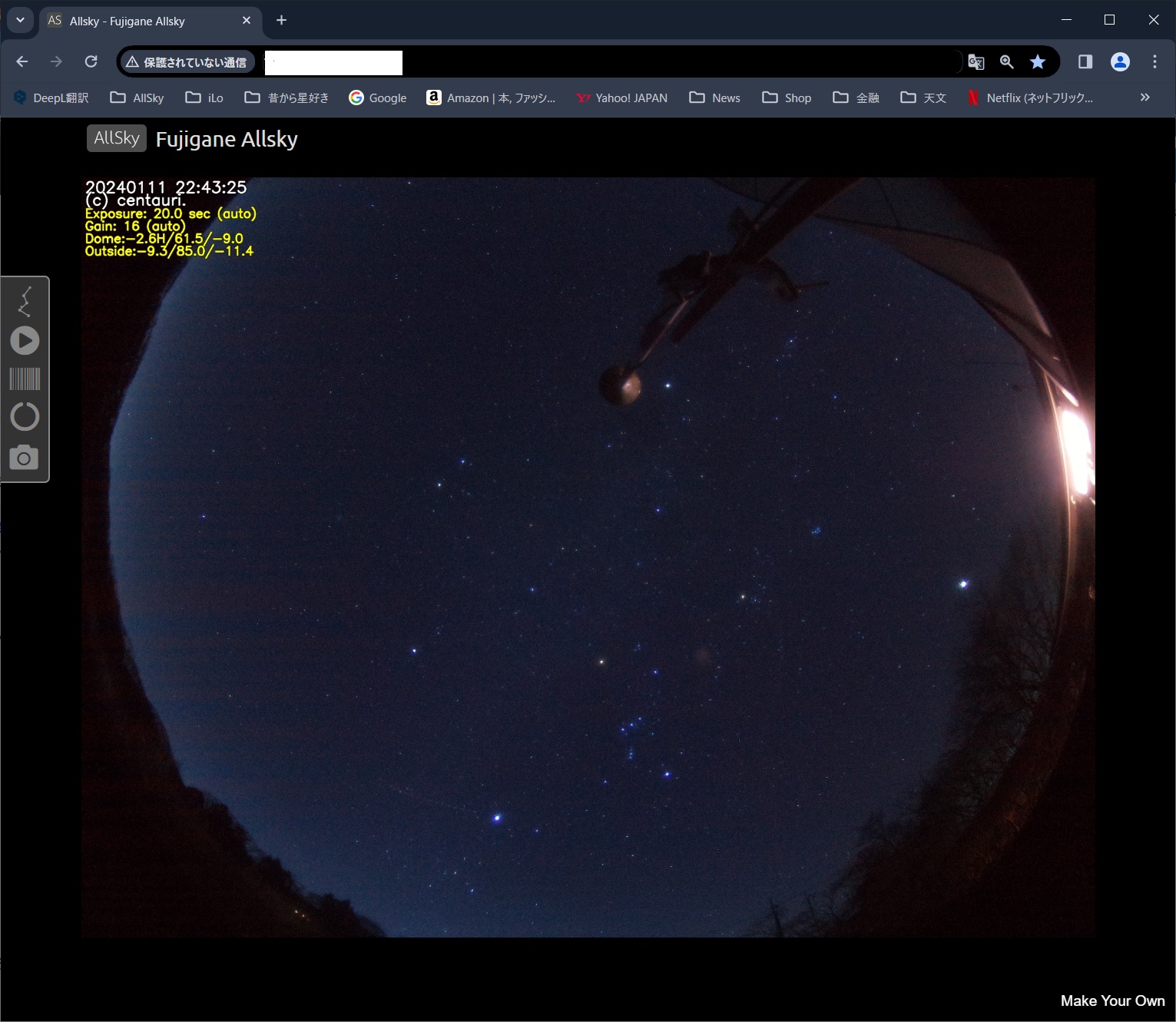Image resolution: width=1176 pixels, height=1022 pixels.
Task: Expand the tab search dropdown arrow
Action: pos(20,20)
